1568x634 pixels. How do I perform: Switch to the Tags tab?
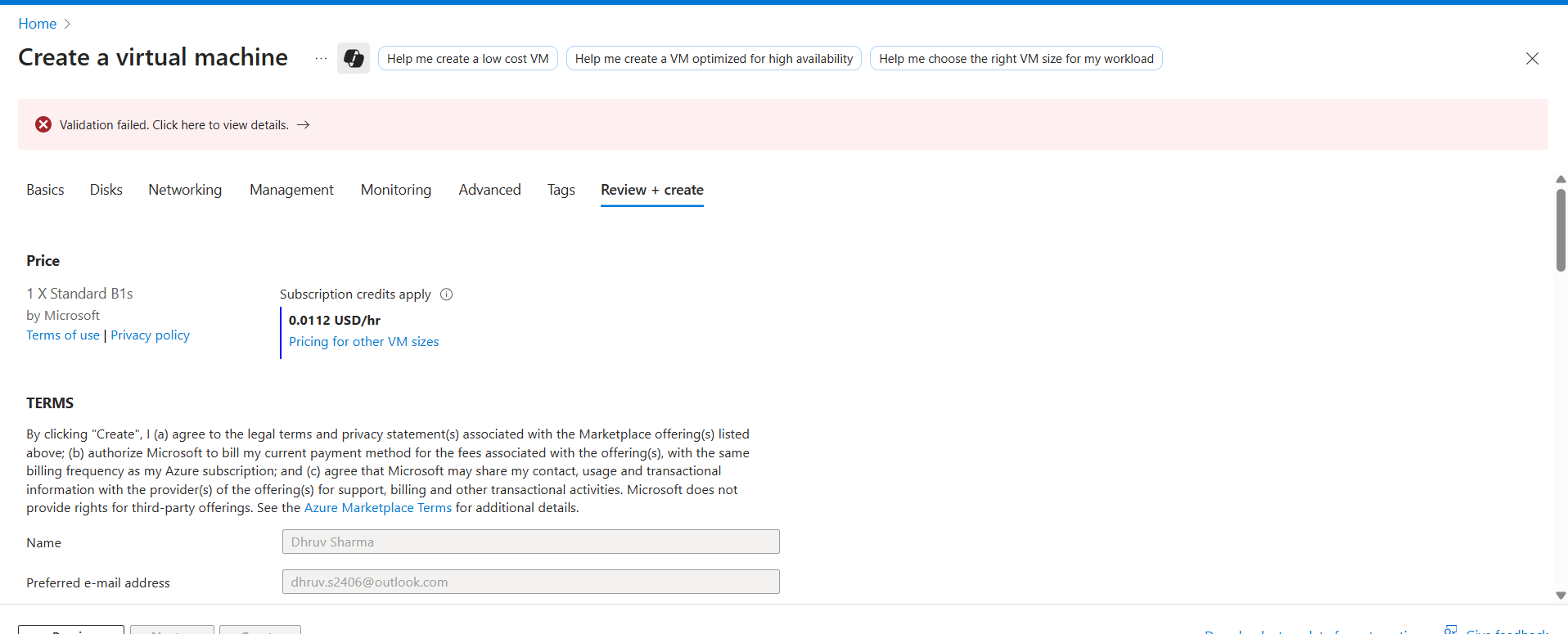pyautogui.click(x=561, y=190)
